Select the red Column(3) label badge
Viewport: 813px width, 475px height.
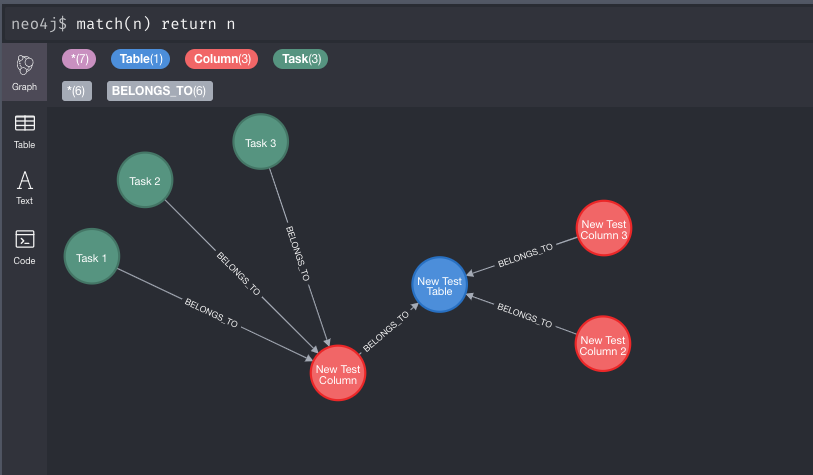(x=222, y=59)
